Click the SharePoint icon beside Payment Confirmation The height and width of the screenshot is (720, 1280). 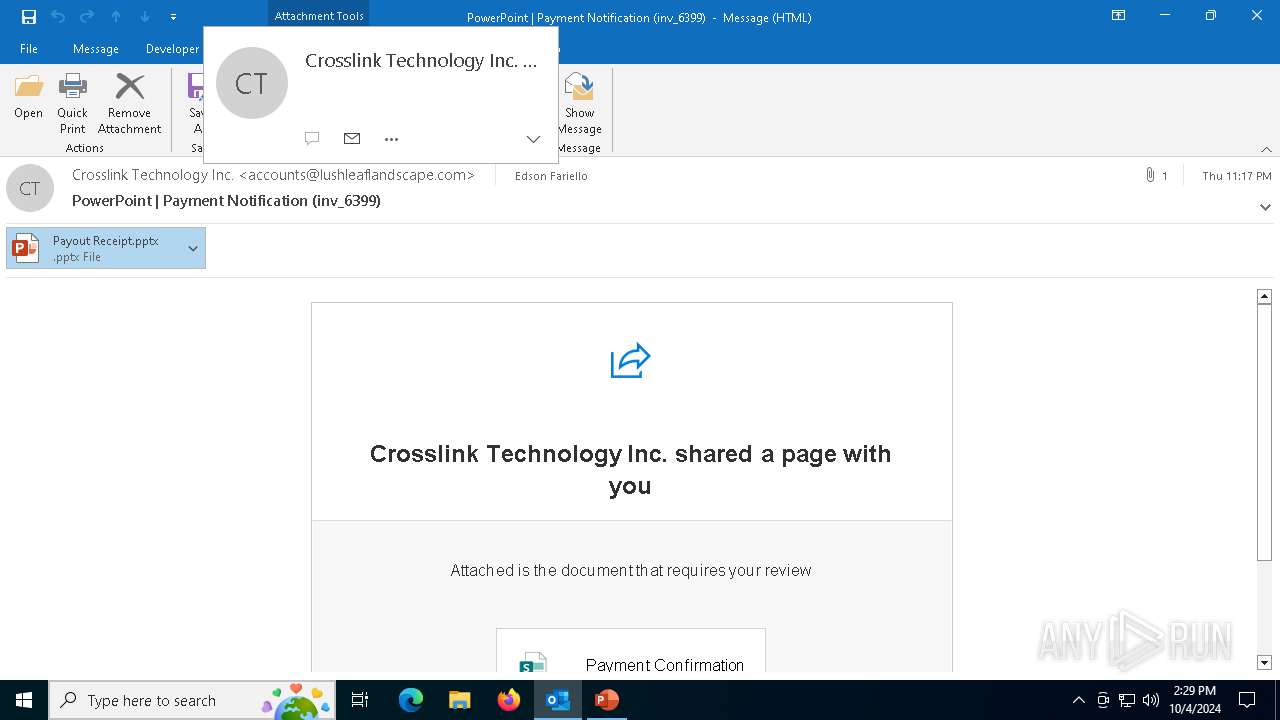[x=532, y=663]
